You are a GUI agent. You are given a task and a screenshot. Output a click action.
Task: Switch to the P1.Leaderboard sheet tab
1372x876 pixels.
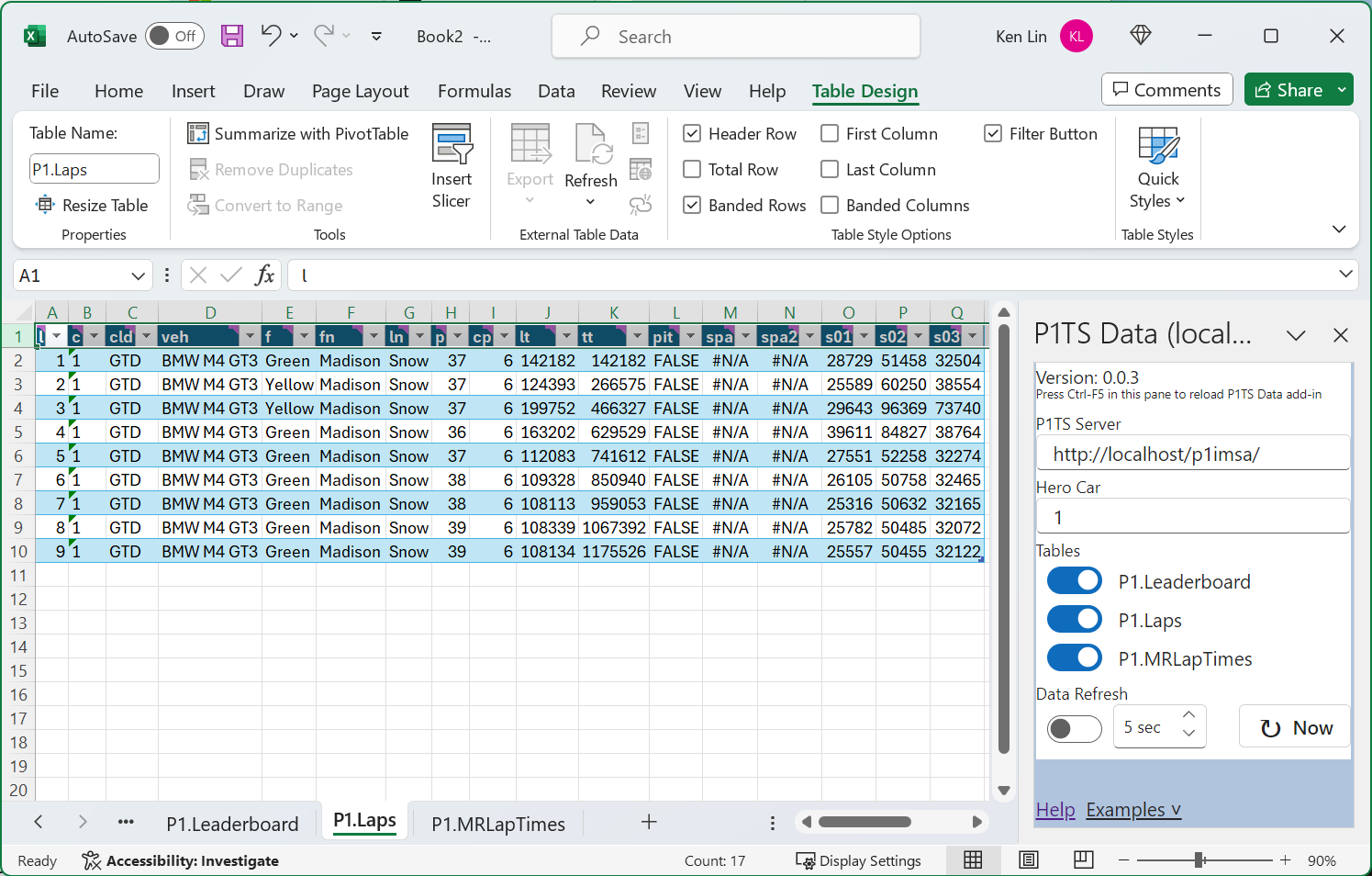pos(232,824)
